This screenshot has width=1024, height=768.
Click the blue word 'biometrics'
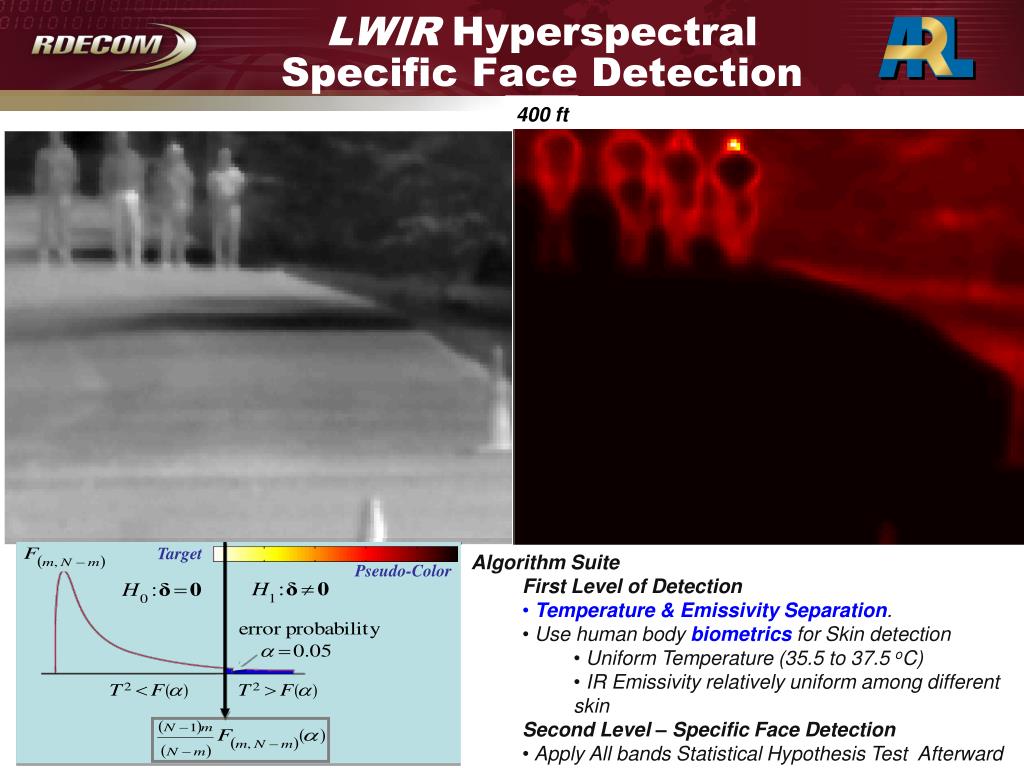pos(741,634)
